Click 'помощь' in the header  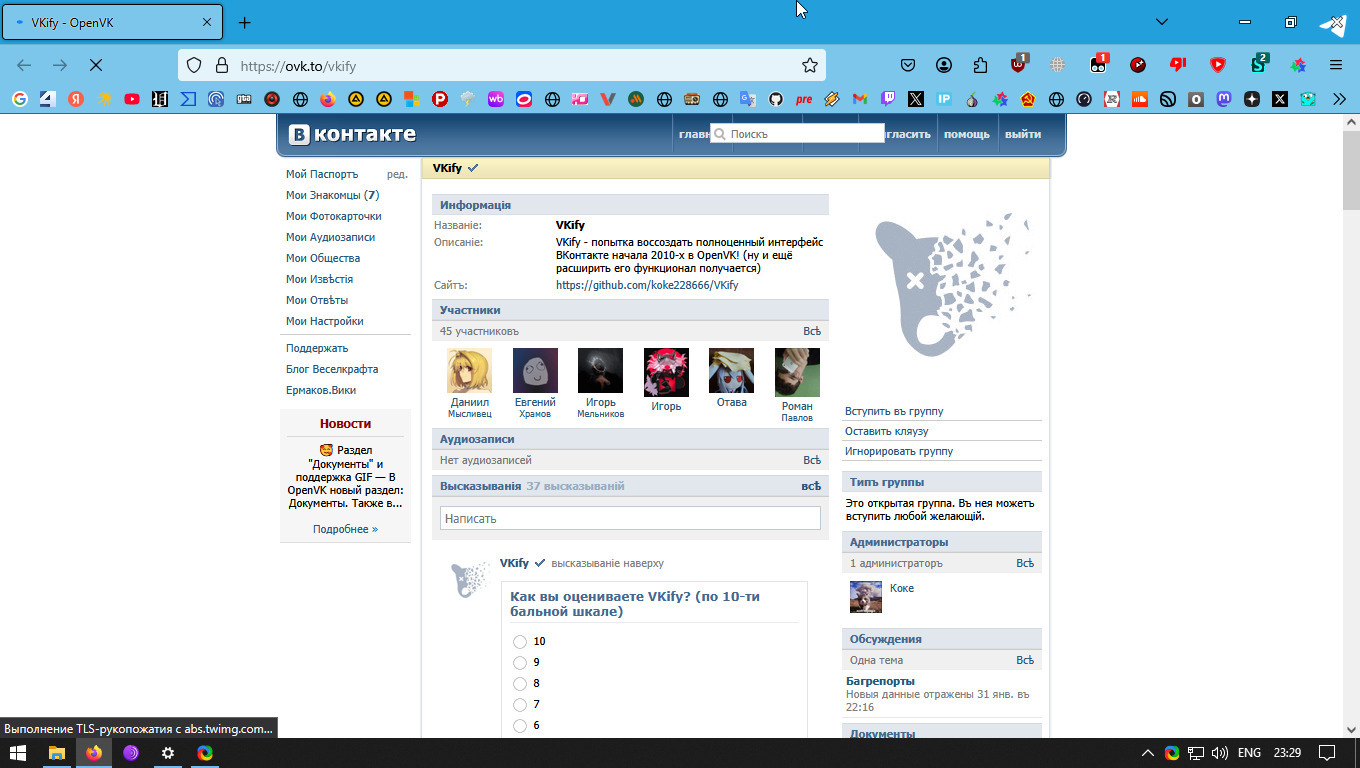[967, 134]
